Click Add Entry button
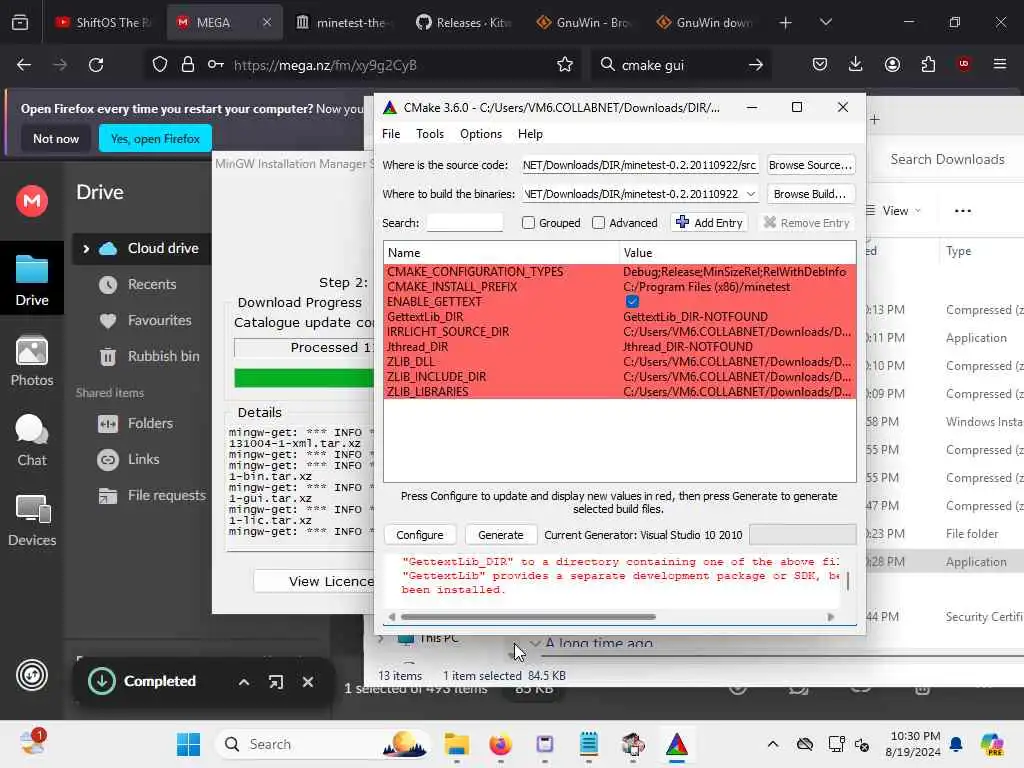The image size is (1024, 768). click(709, 223)
